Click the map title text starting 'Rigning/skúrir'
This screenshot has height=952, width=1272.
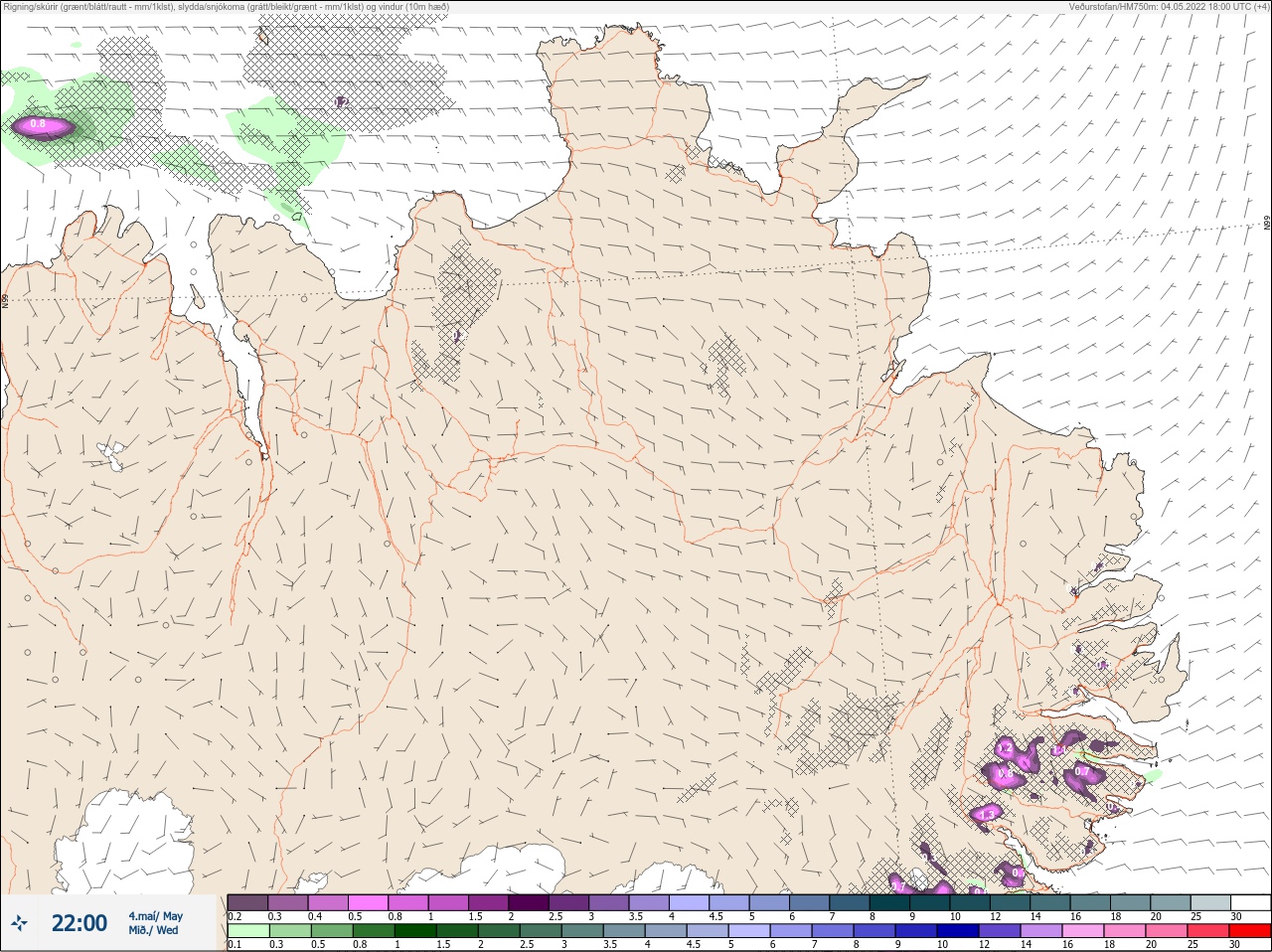[x=227, y=7]
